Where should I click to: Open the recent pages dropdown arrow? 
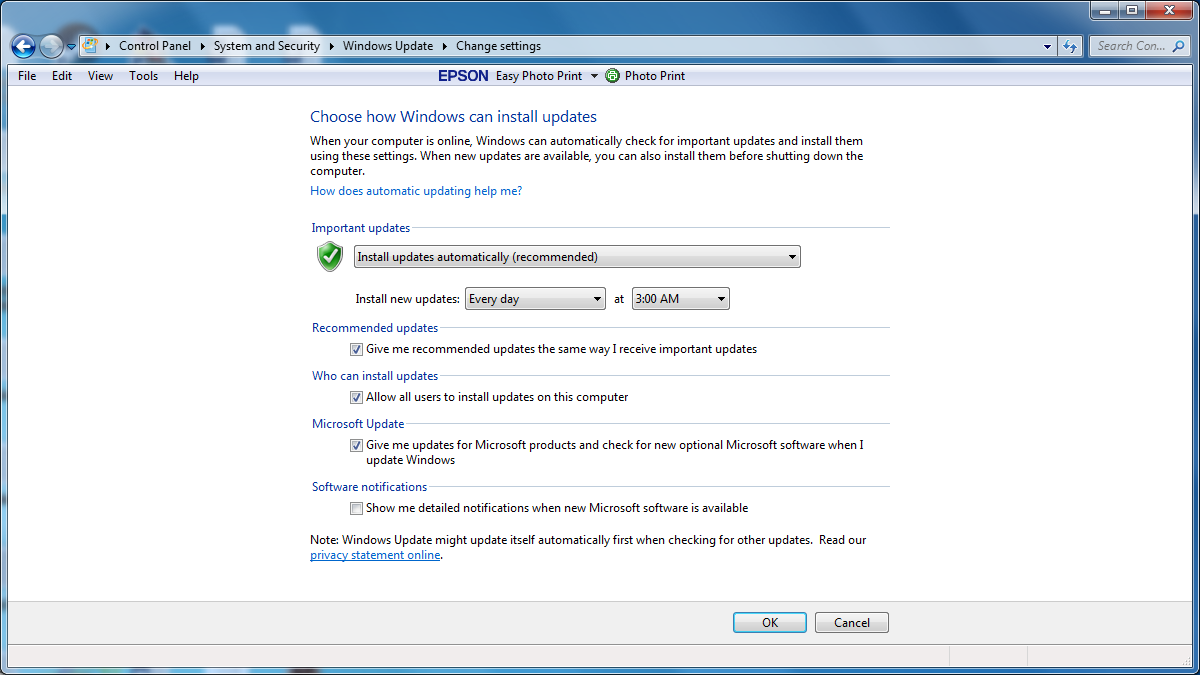[71, 47]
